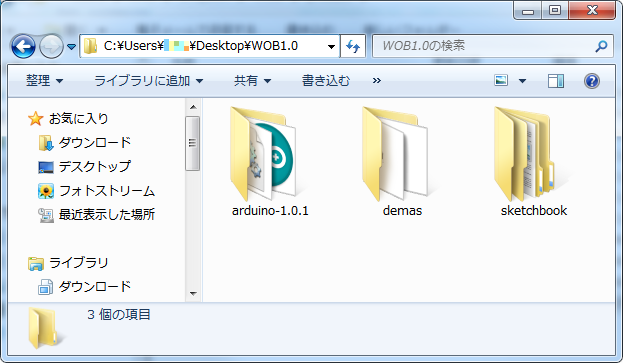
Task: Click the 3 個の項目 status text
Action: point(119,315)
